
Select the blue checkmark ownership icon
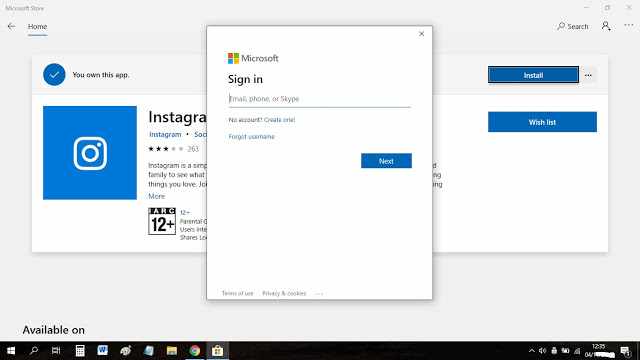click(x=54, y=75)
